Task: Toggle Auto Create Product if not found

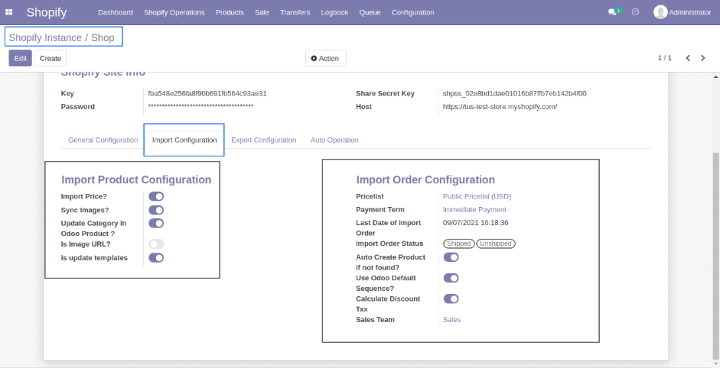Action: click(451, 257)
